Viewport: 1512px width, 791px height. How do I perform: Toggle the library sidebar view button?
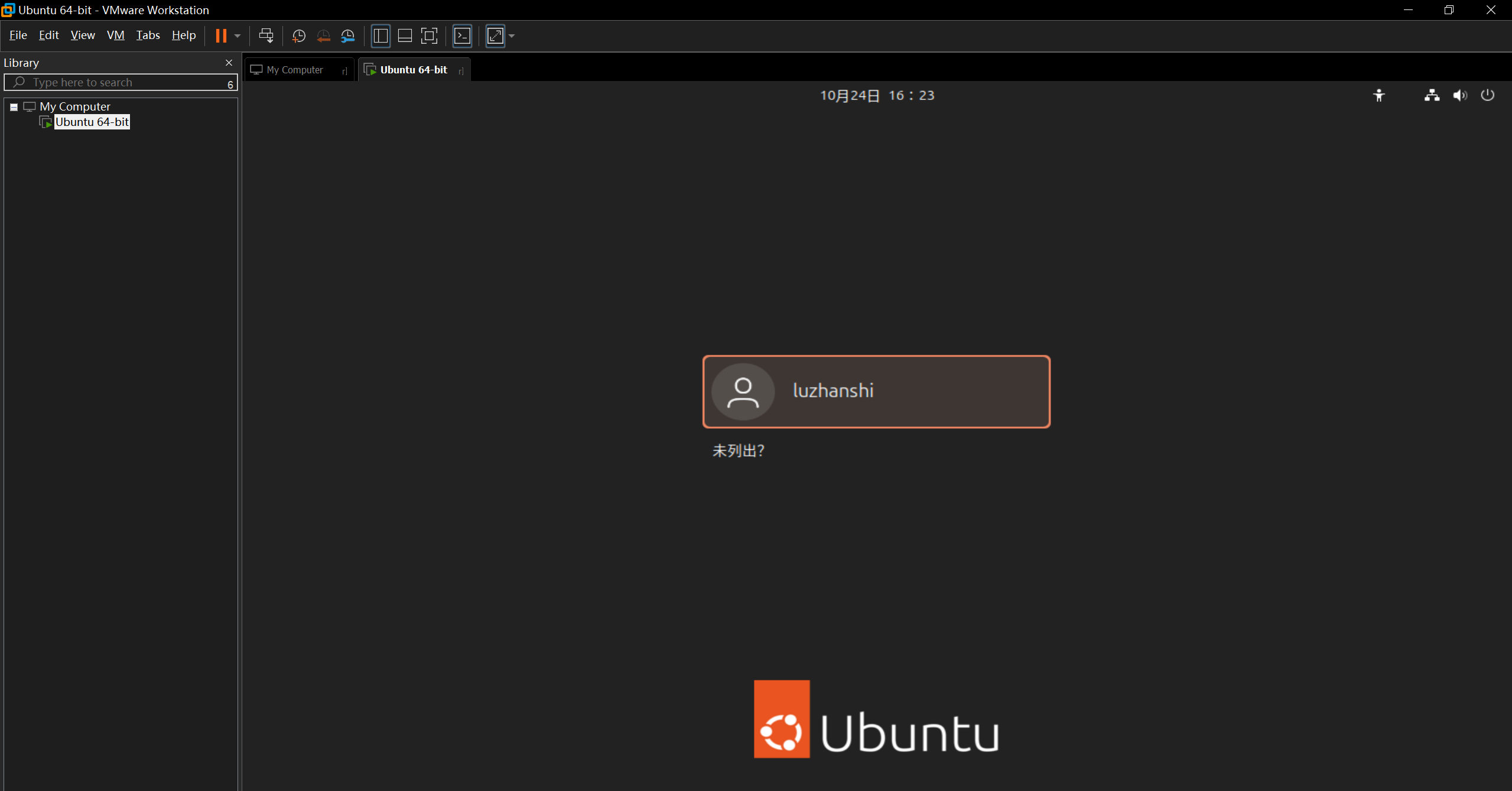tap(381, 36)
